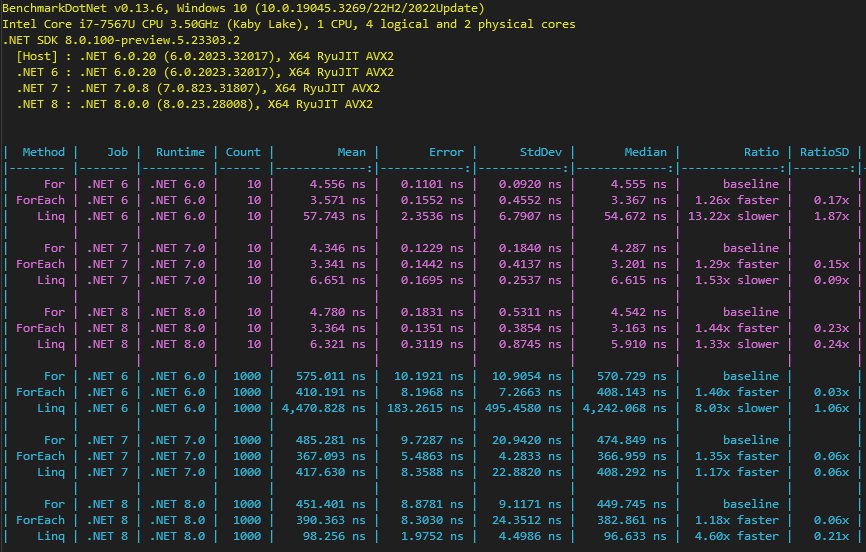Image resolution: width=866 pixels, height=552 pixels.
Task: Click the RatioSD column header
Action: (825, 152)
